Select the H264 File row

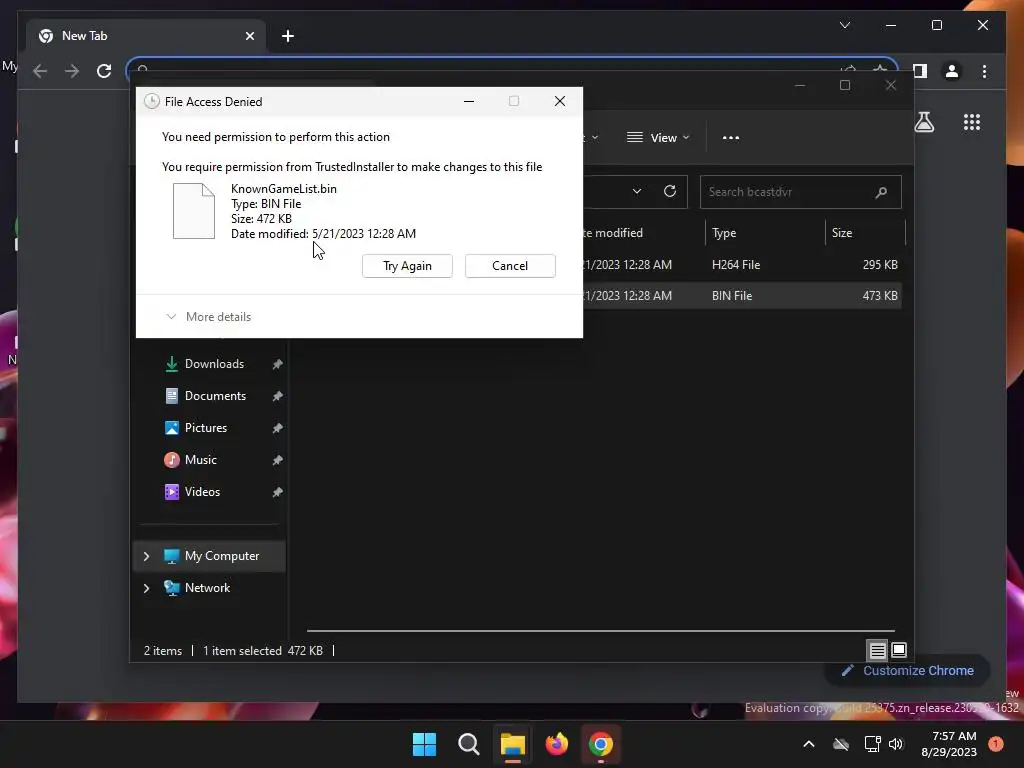pos(741,264)
